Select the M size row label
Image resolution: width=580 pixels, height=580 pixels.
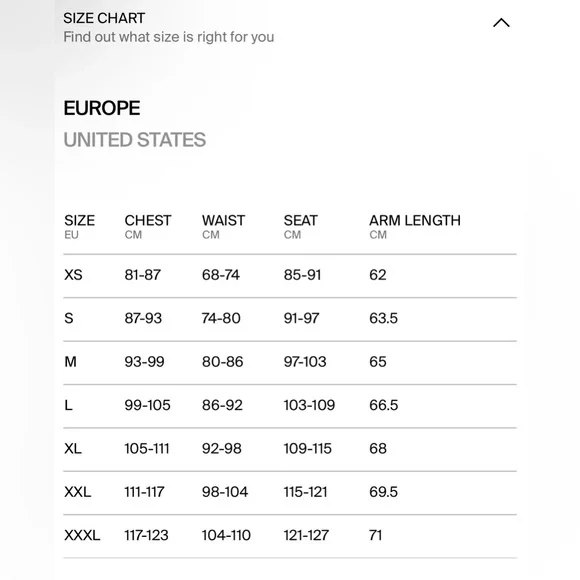(x=70, y=361)
